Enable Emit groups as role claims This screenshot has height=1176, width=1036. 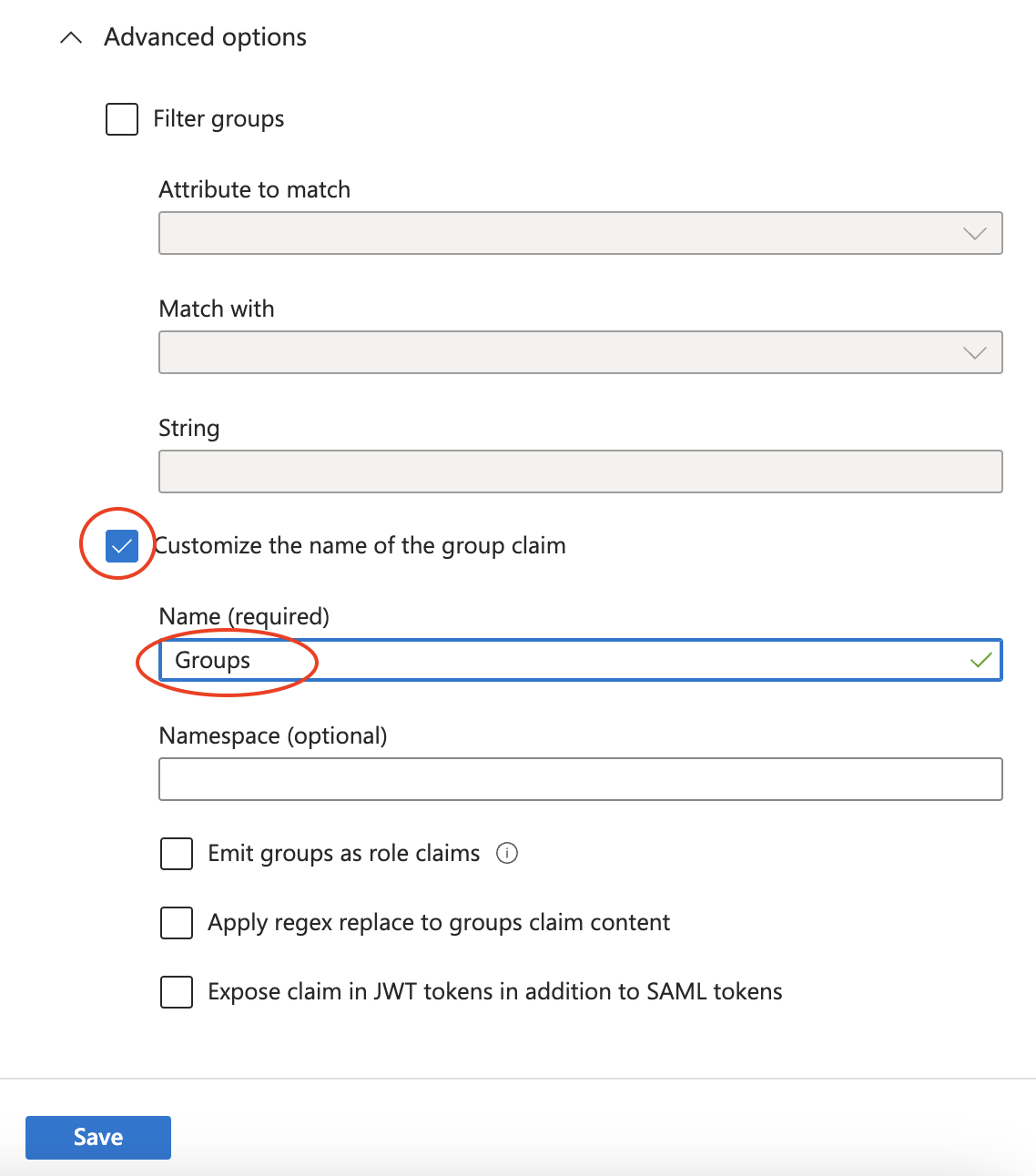[x=177, y=854]
